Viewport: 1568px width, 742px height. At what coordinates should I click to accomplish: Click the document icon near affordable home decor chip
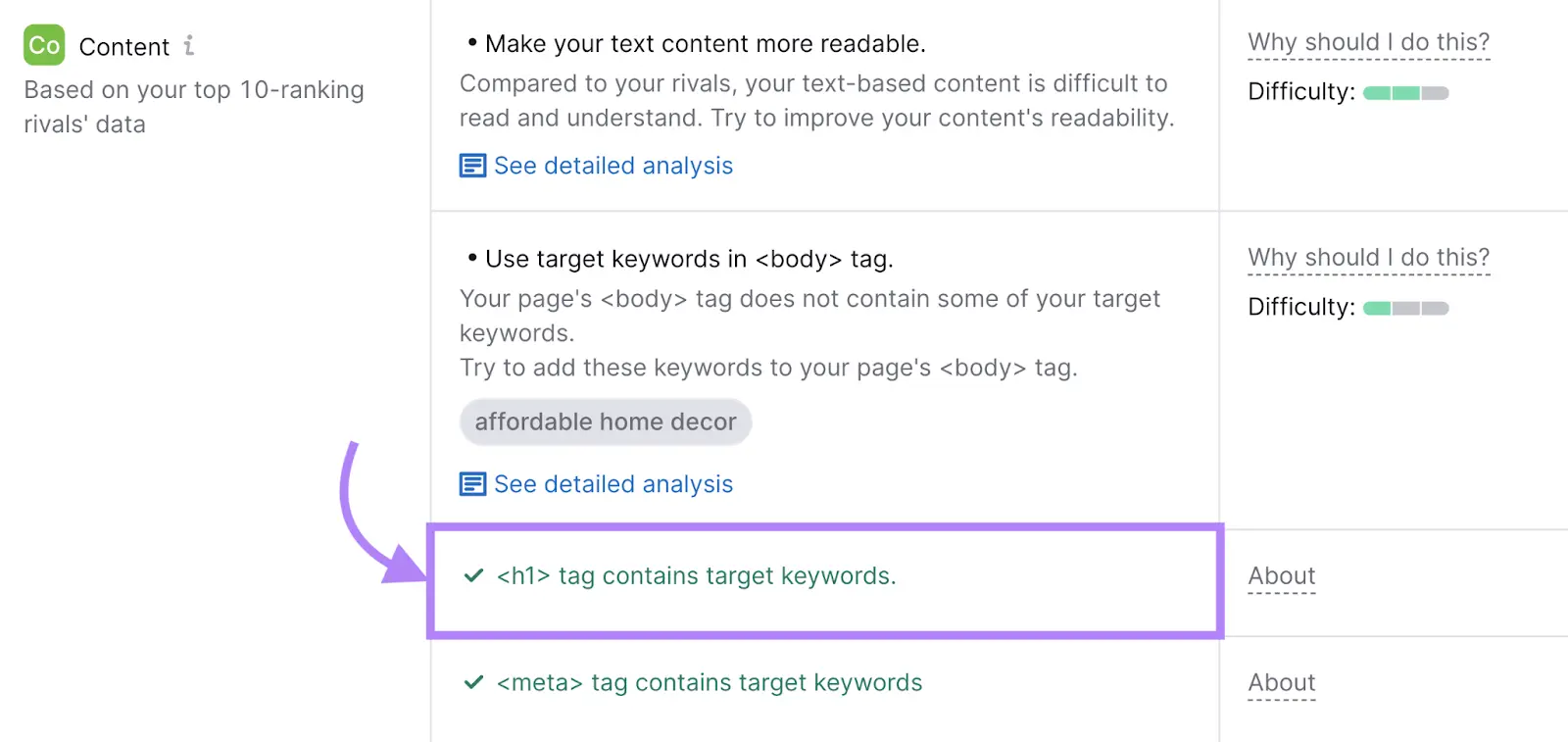(x=471, y=483)
